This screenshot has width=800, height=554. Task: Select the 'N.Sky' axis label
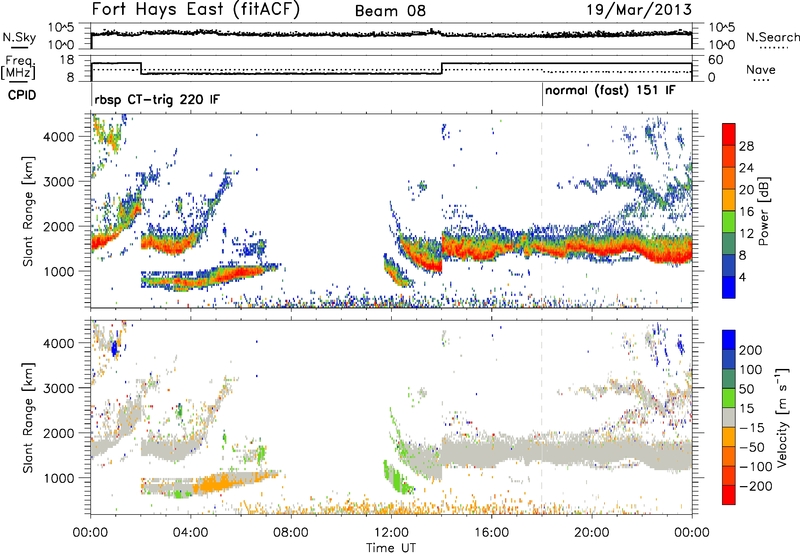click(19, 37)
